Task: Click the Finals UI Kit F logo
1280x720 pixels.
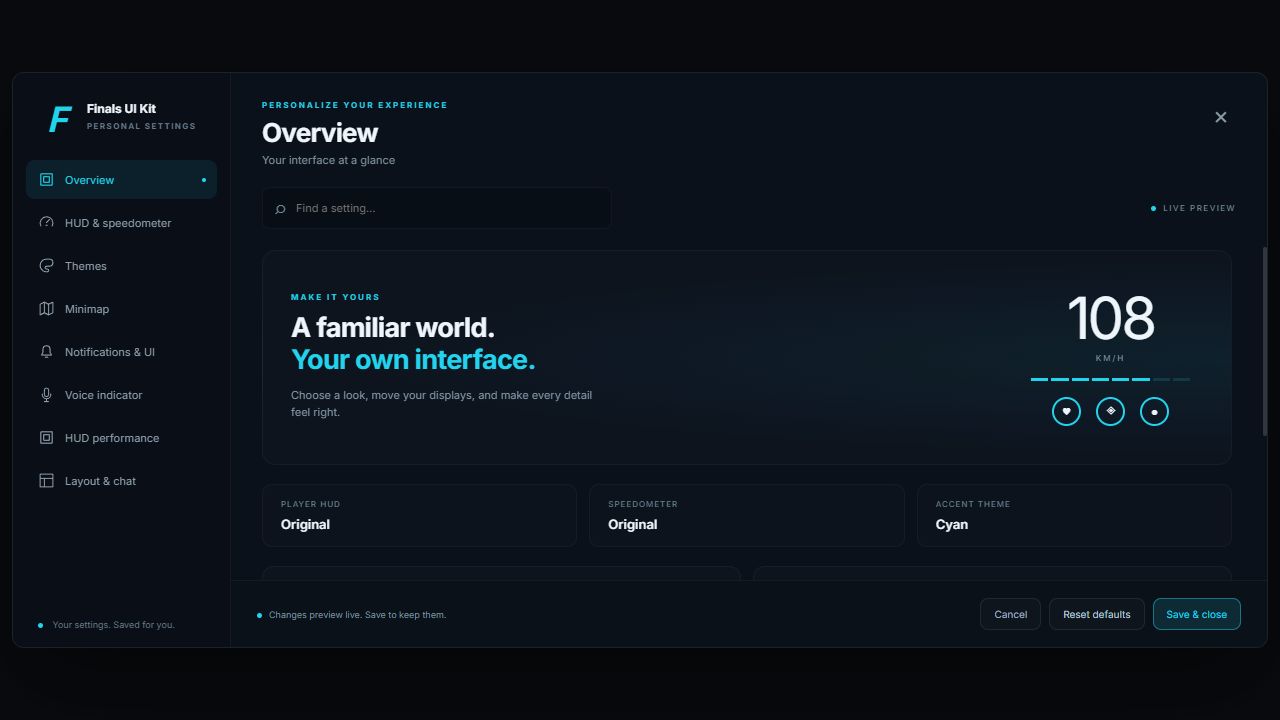Action: point(60,119)
